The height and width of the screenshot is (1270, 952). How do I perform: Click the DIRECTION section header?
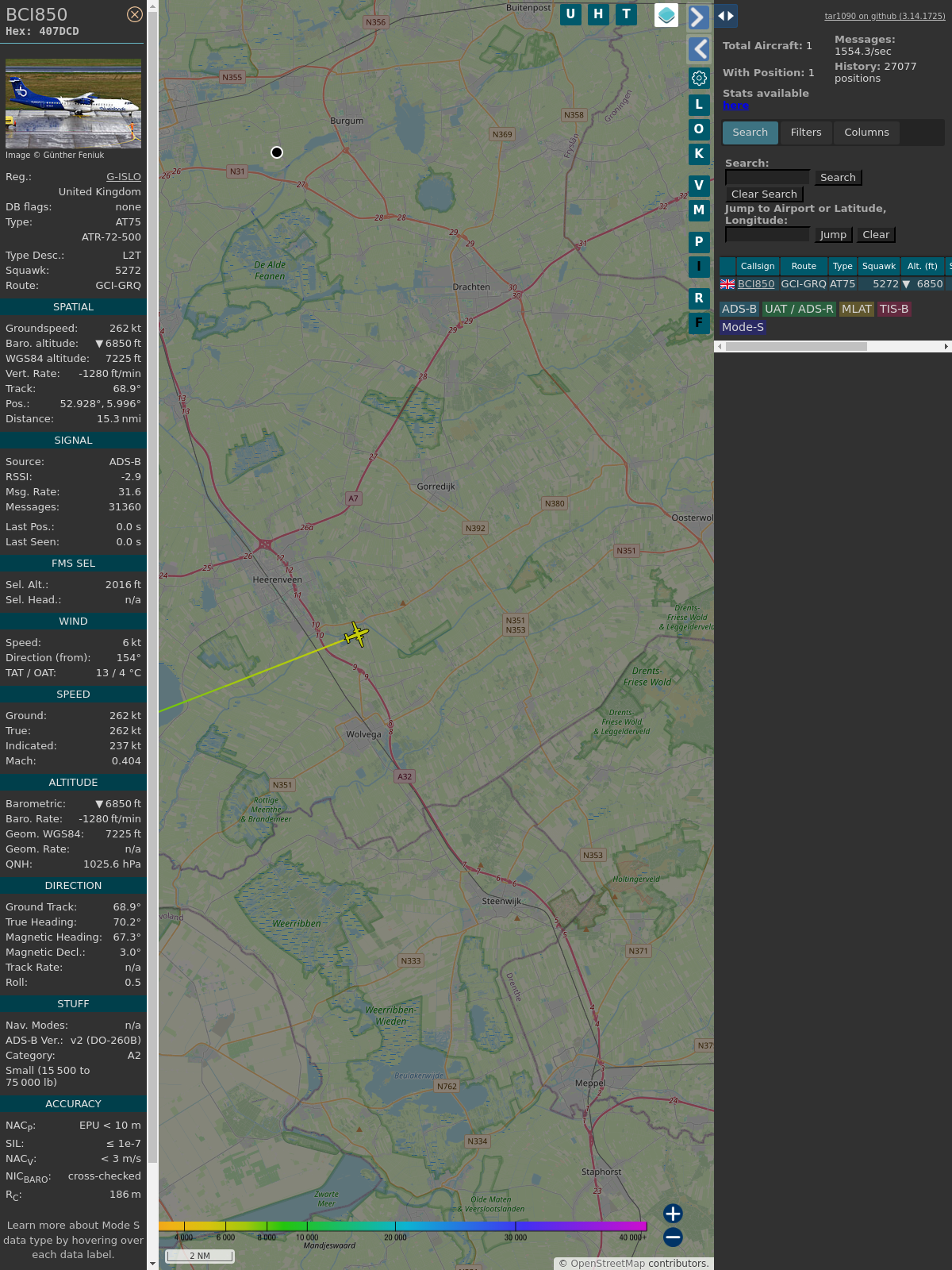[x=73, y=886]
